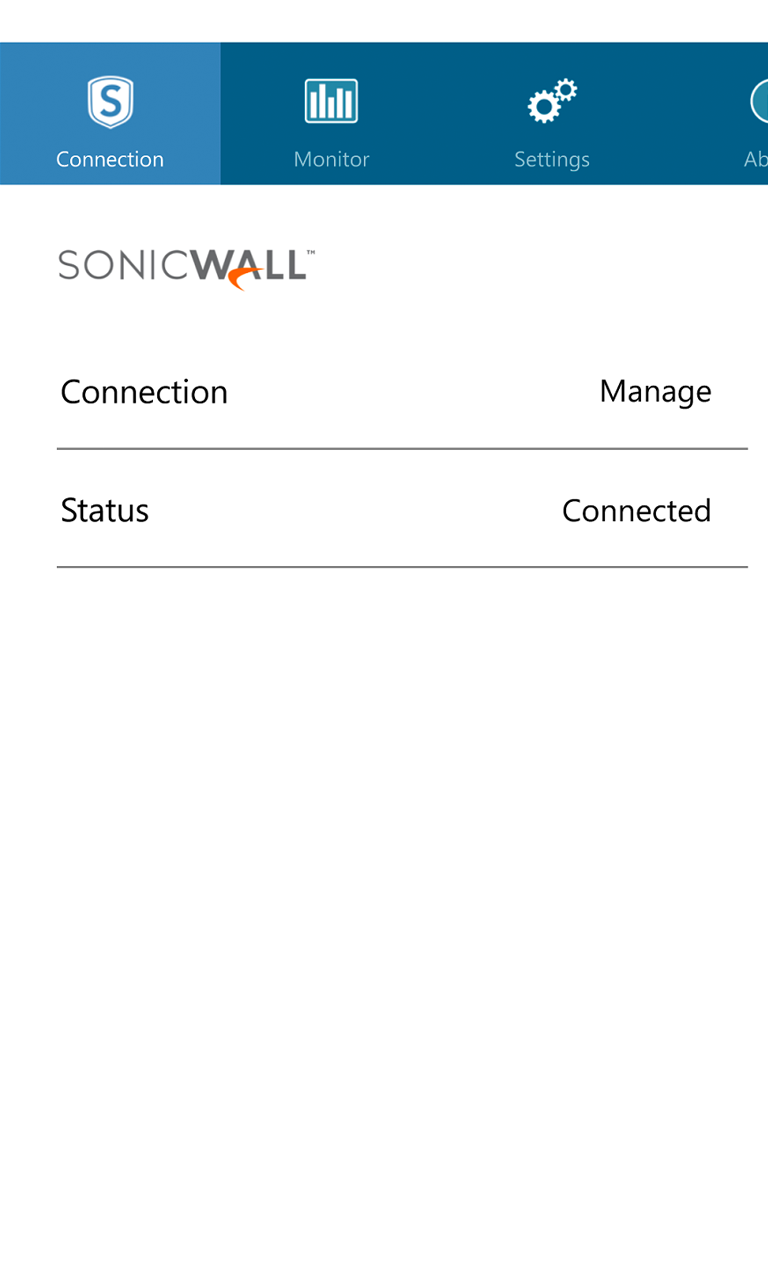Select the Status row label
Viewport: 768px width, 1280px height.
tap(105, 510)
